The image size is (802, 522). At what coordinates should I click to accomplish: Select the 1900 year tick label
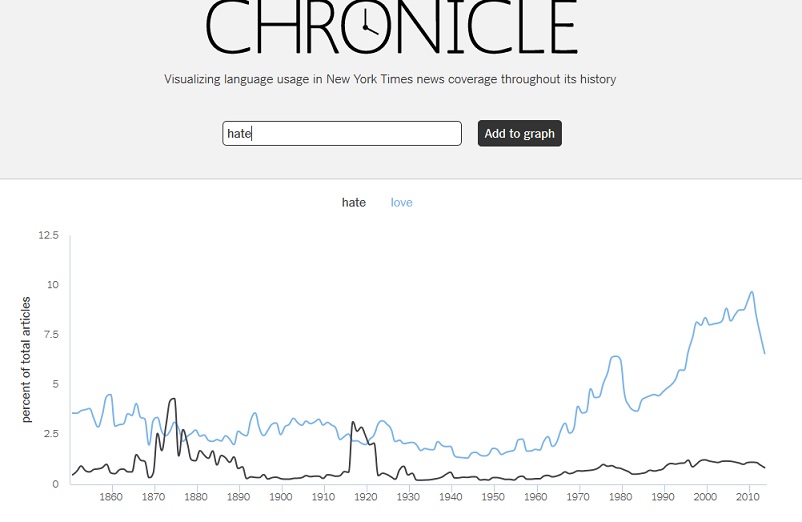(281, 497)
